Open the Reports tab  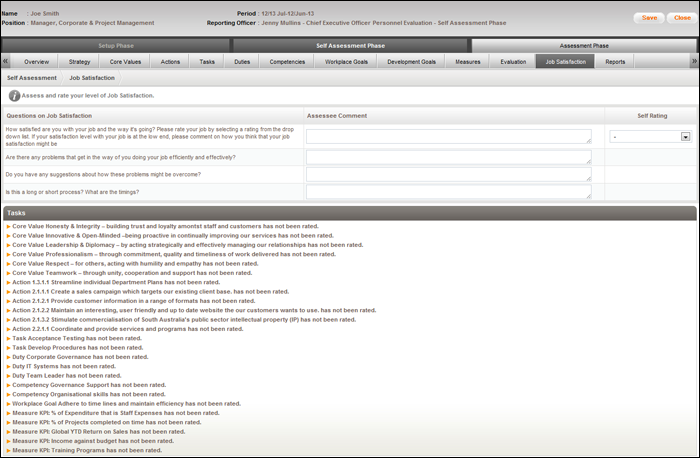pos(615,62)
